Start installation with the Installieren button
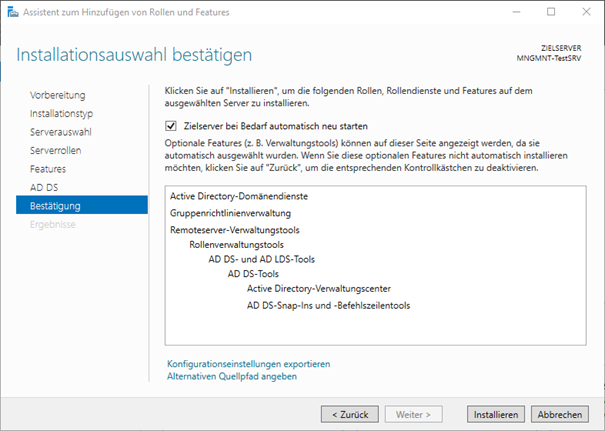Viewport: 605px width, 431px height. point(495,413)
